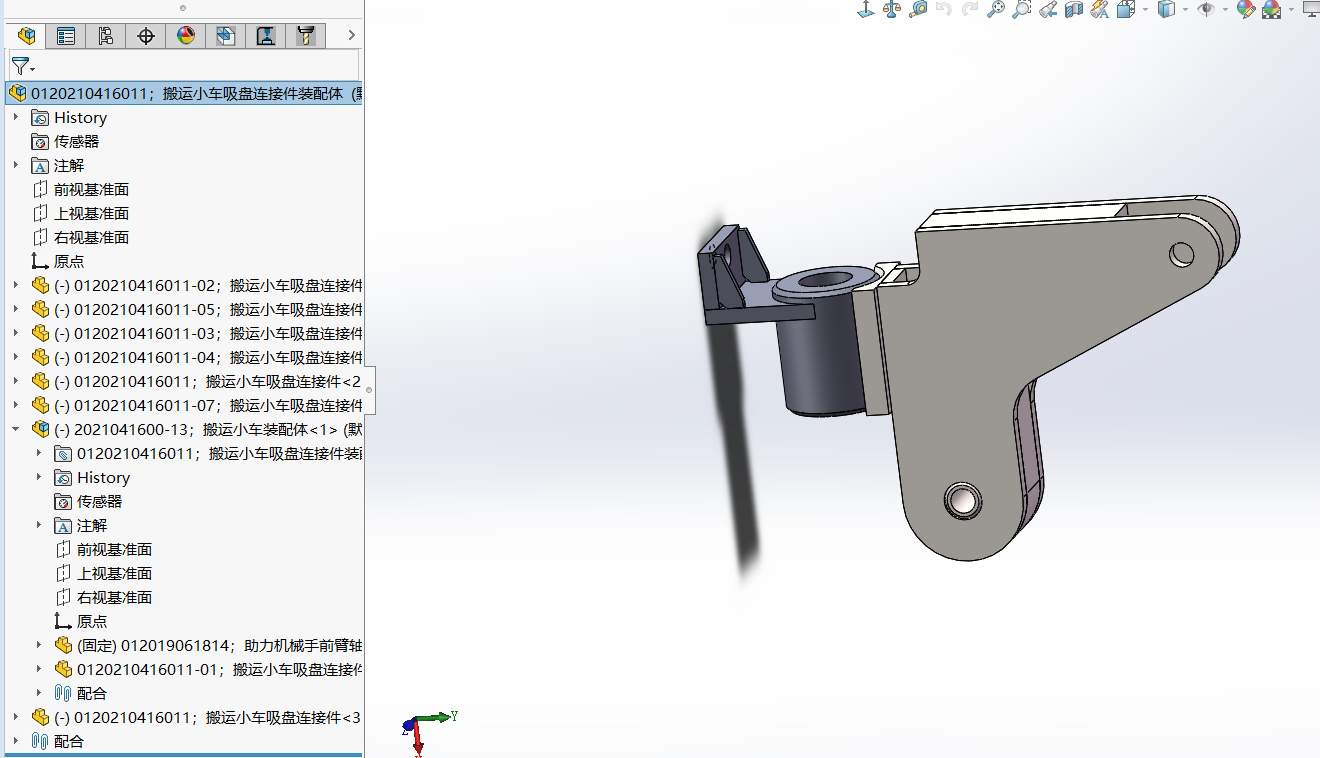Image resolution: width=1320 pixels, height=758 pixels.
Task: Collapse the 2021041600-13 subassembly
Action: coord(16,429)
